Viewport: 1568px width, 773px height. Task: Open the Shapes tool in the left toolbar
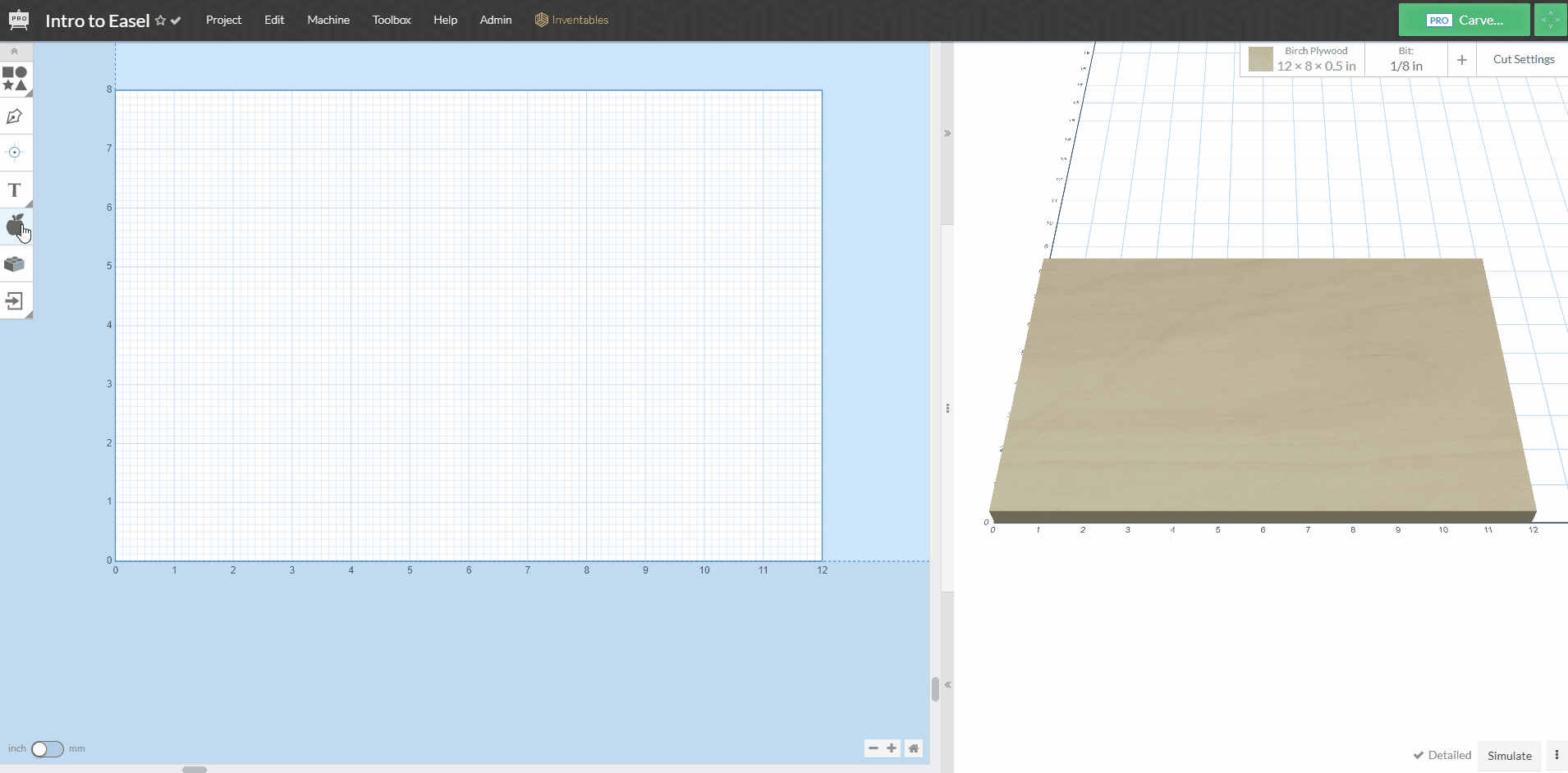[15, 79]
